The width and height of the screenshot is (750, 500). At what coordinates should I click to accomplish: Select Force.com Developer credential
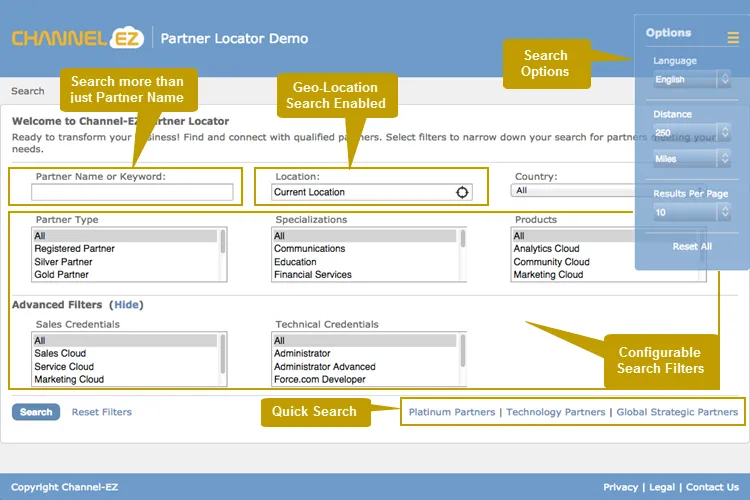[364, 379]
